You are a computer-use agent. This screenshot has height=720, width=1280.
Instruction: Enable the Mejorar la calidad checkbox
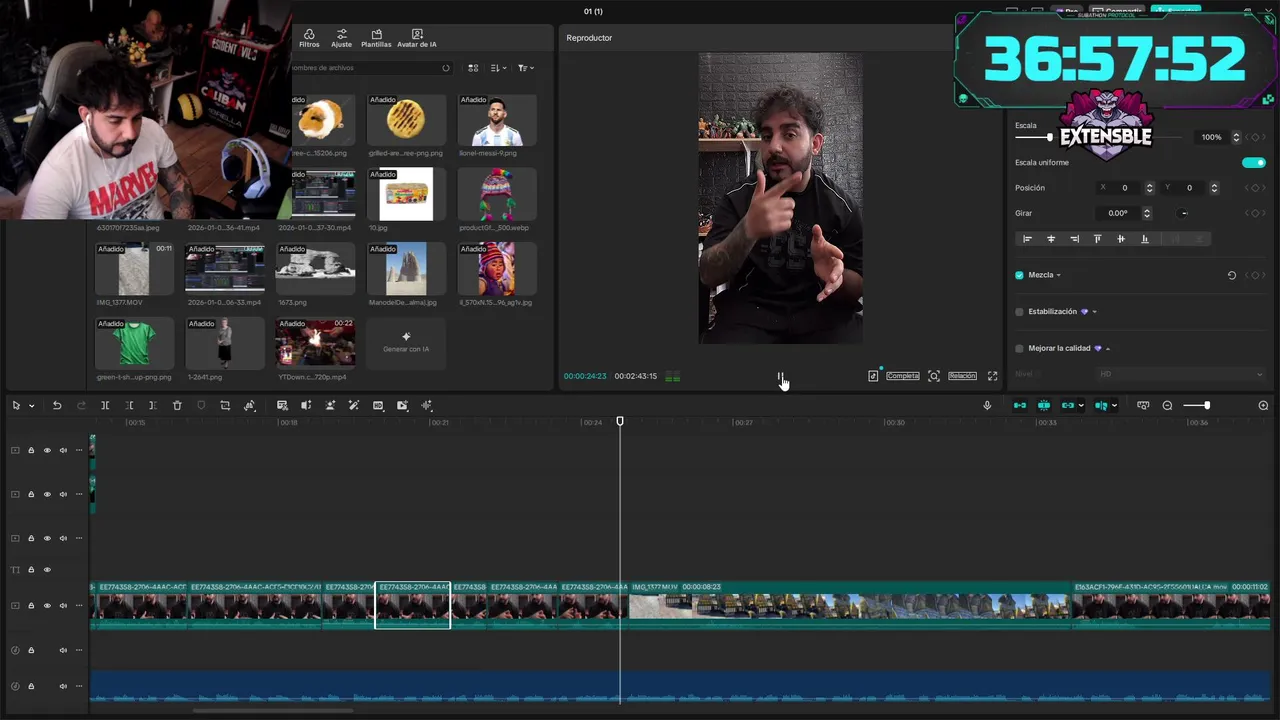point(1019,348)
